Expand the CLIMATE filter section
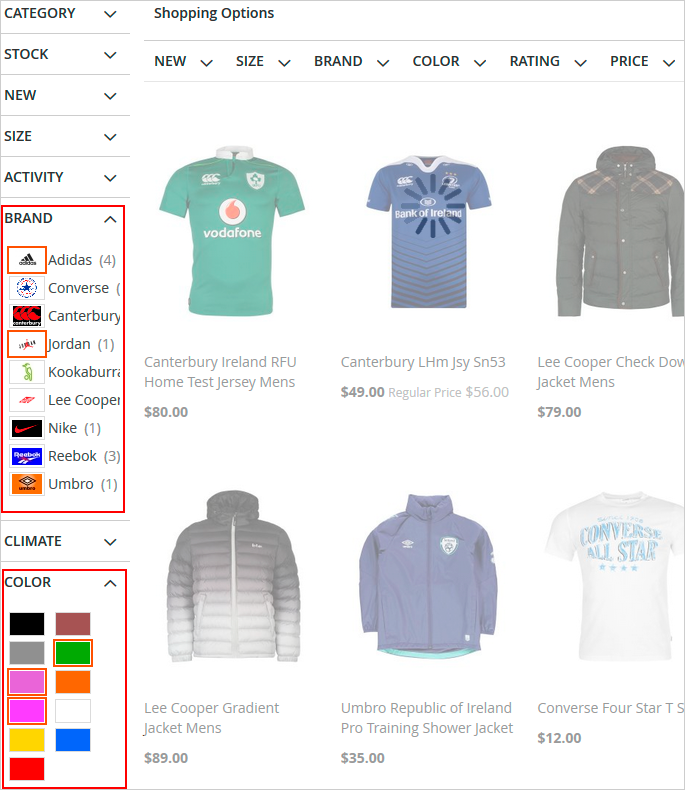 [x=65, y=542]
